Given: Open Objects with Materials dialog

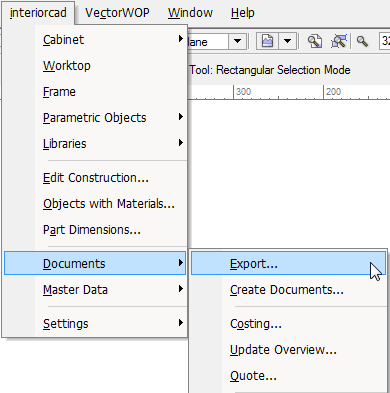Looking at the screenshot, I should [95, 204].
